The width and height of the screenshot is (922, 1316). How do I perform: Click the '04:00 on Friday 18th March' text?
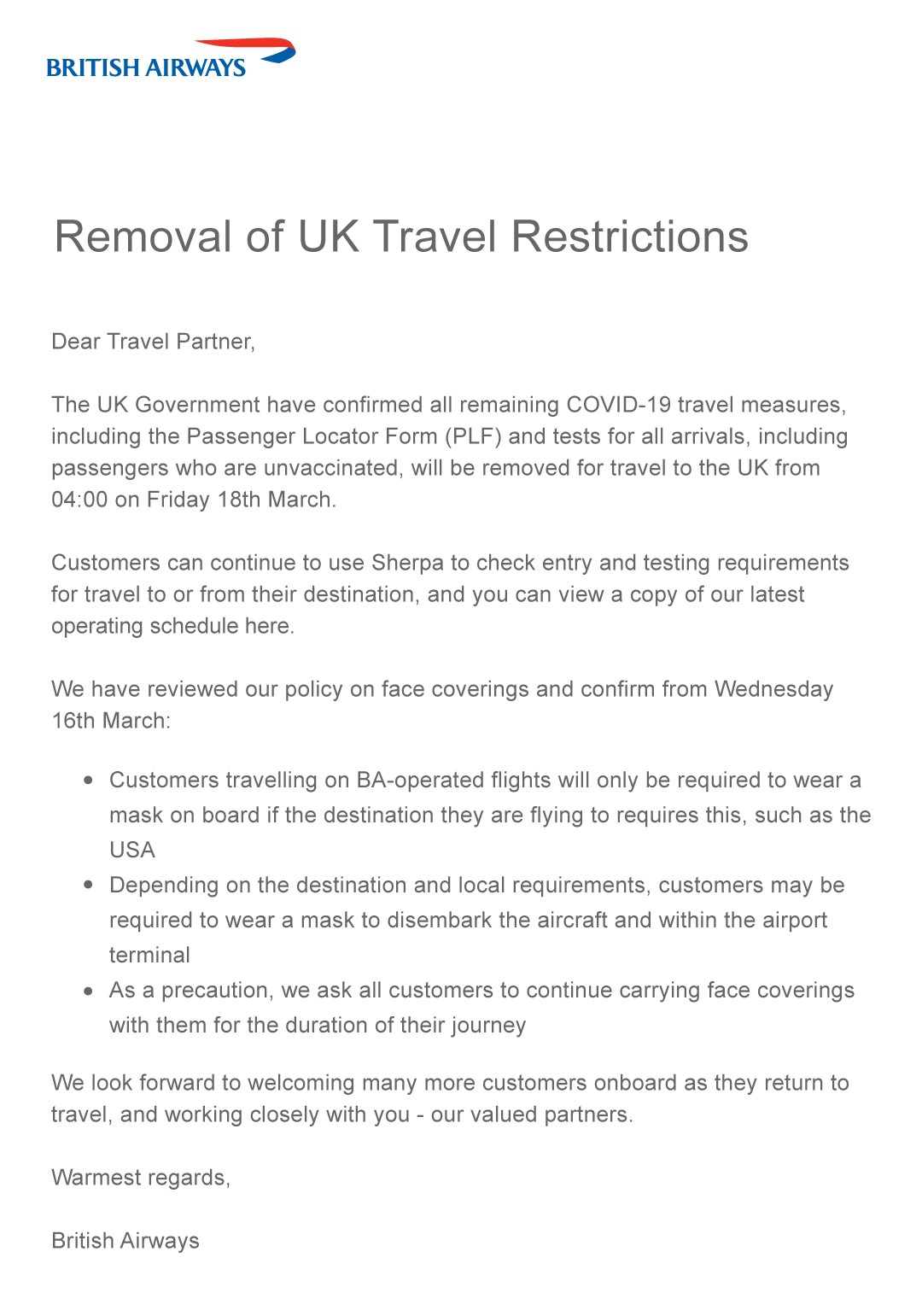(191, 500)
